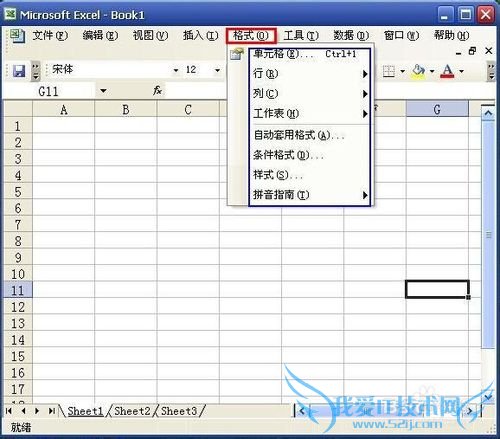Open the Borders dropdown arrow

(x=402, y=71)
